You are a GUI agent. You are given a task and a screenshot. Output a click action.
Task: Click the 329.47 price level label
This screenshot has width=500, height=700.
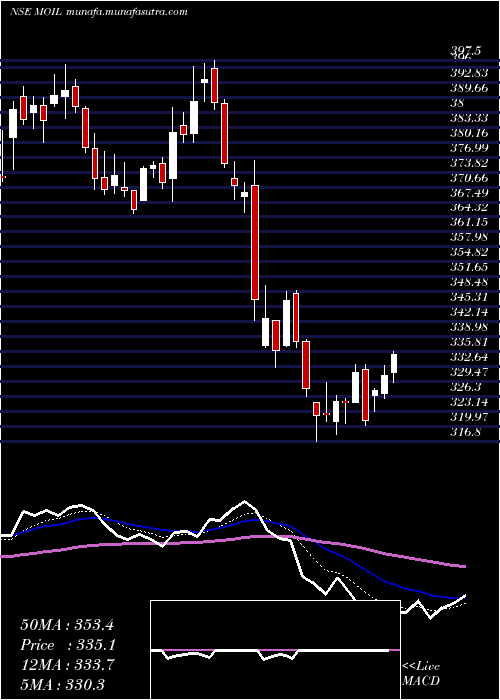click(469, 371)
